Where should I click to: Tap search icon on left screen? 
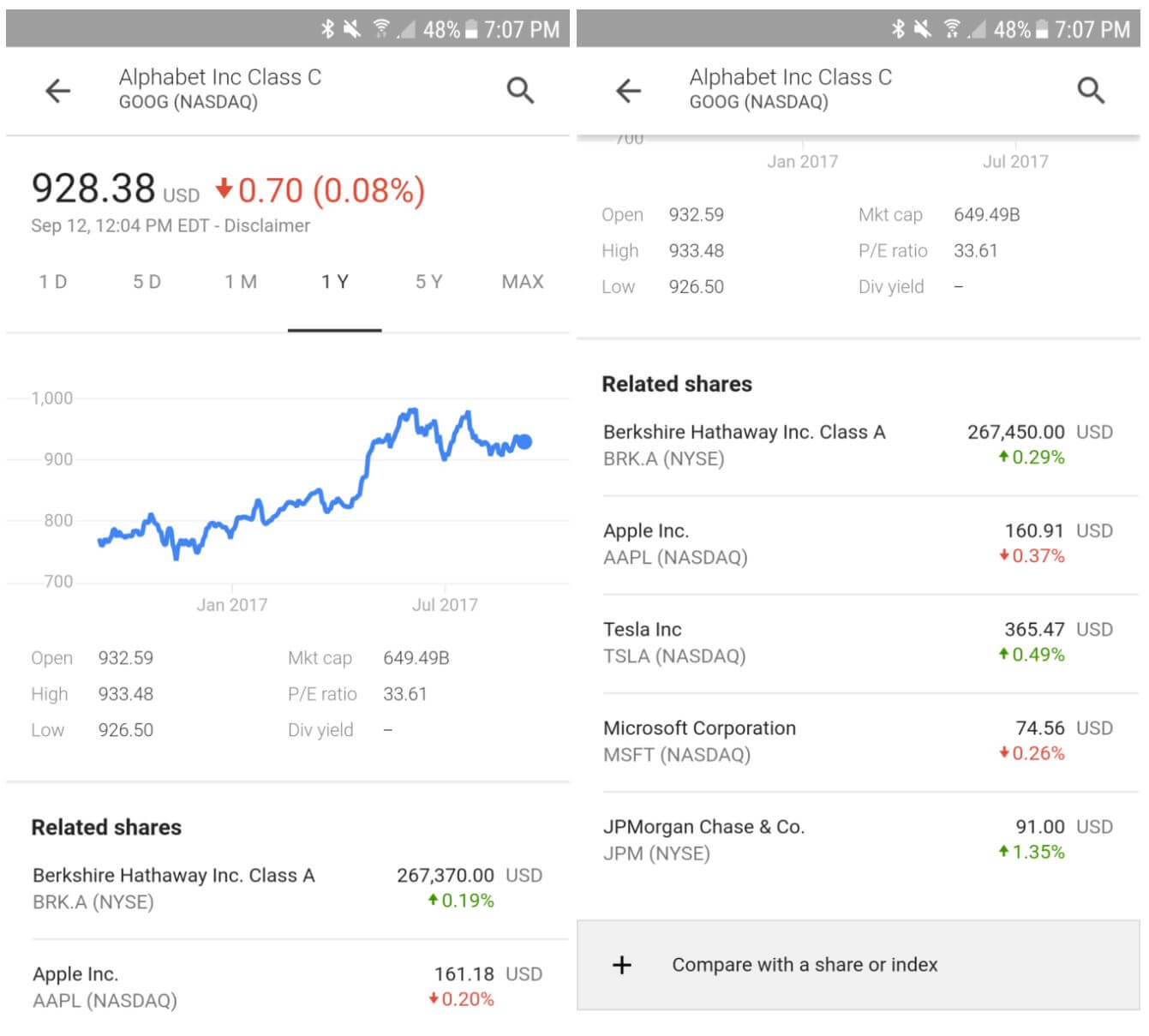pyautogui.click(x=520, y=90)
